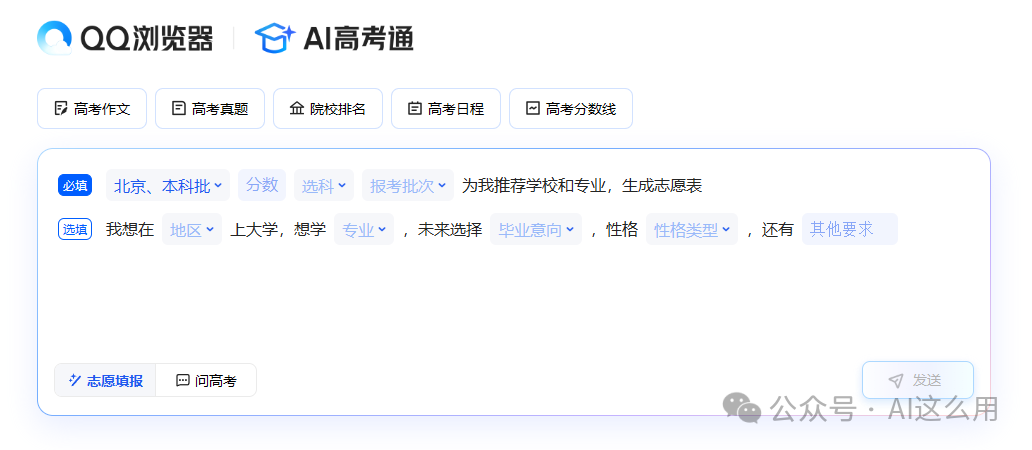Click the 高考日程 calendar icon
The image size is (1032, 450).
(414, 108)
